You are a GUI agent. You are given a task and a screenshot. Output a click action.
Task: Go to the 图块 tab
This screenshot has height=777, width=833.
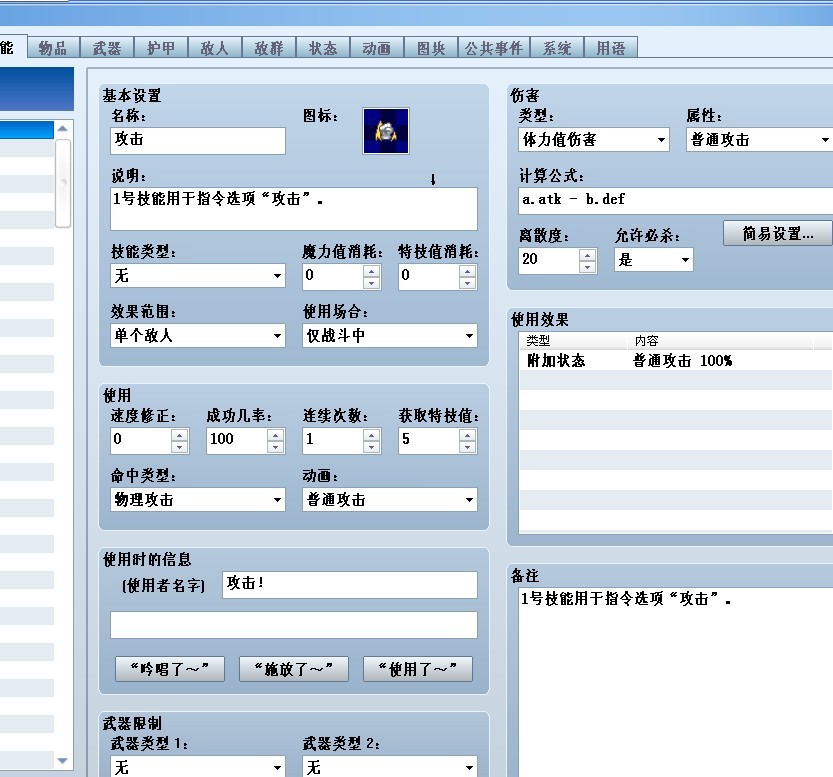(431, 48)
